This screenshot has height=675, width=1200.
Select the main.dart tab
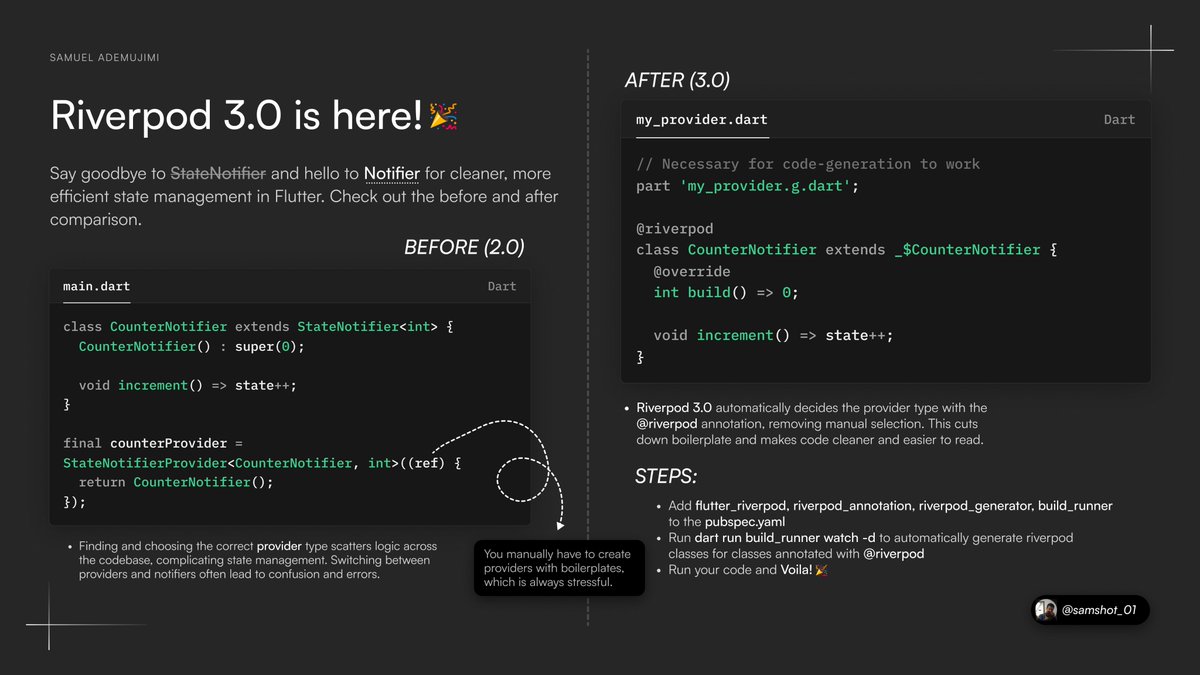pos(96,286)
